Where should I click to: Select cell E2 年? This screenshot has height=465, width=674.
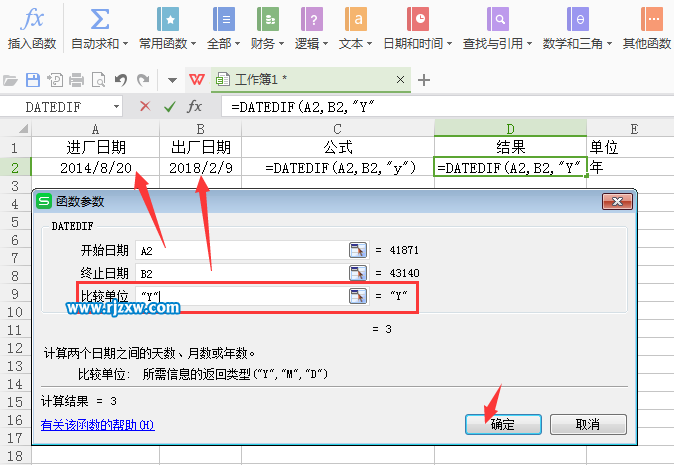click(631, 167)
